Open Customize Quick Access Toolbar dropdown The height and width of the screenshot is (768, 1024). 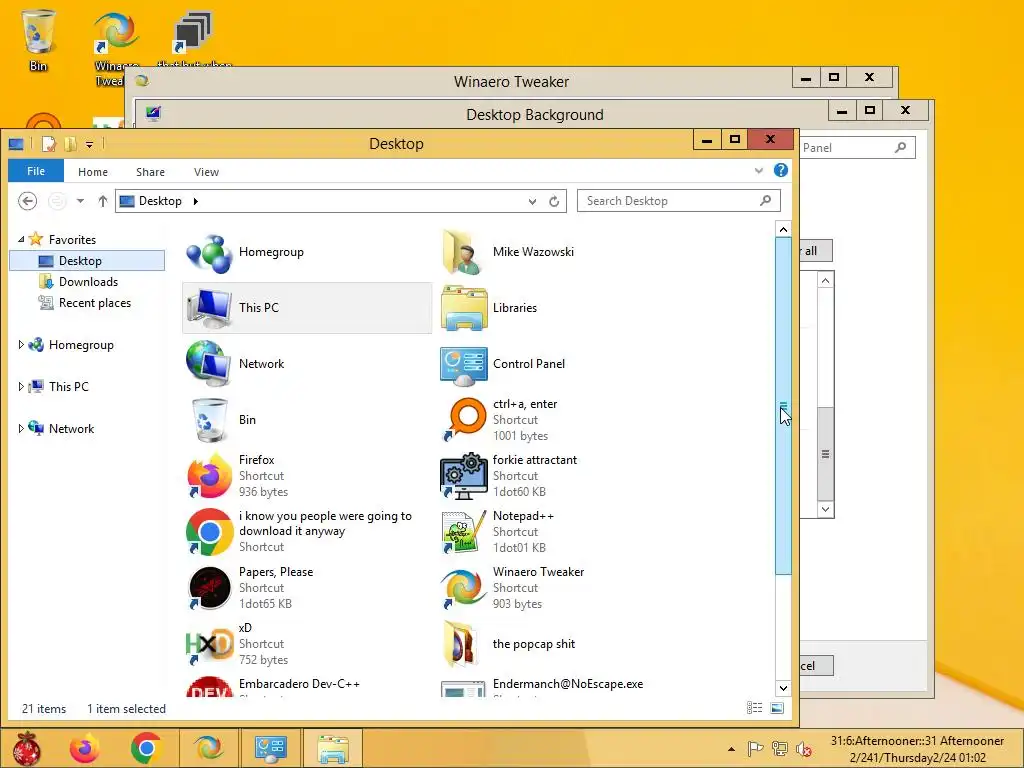tap(89, 144)
